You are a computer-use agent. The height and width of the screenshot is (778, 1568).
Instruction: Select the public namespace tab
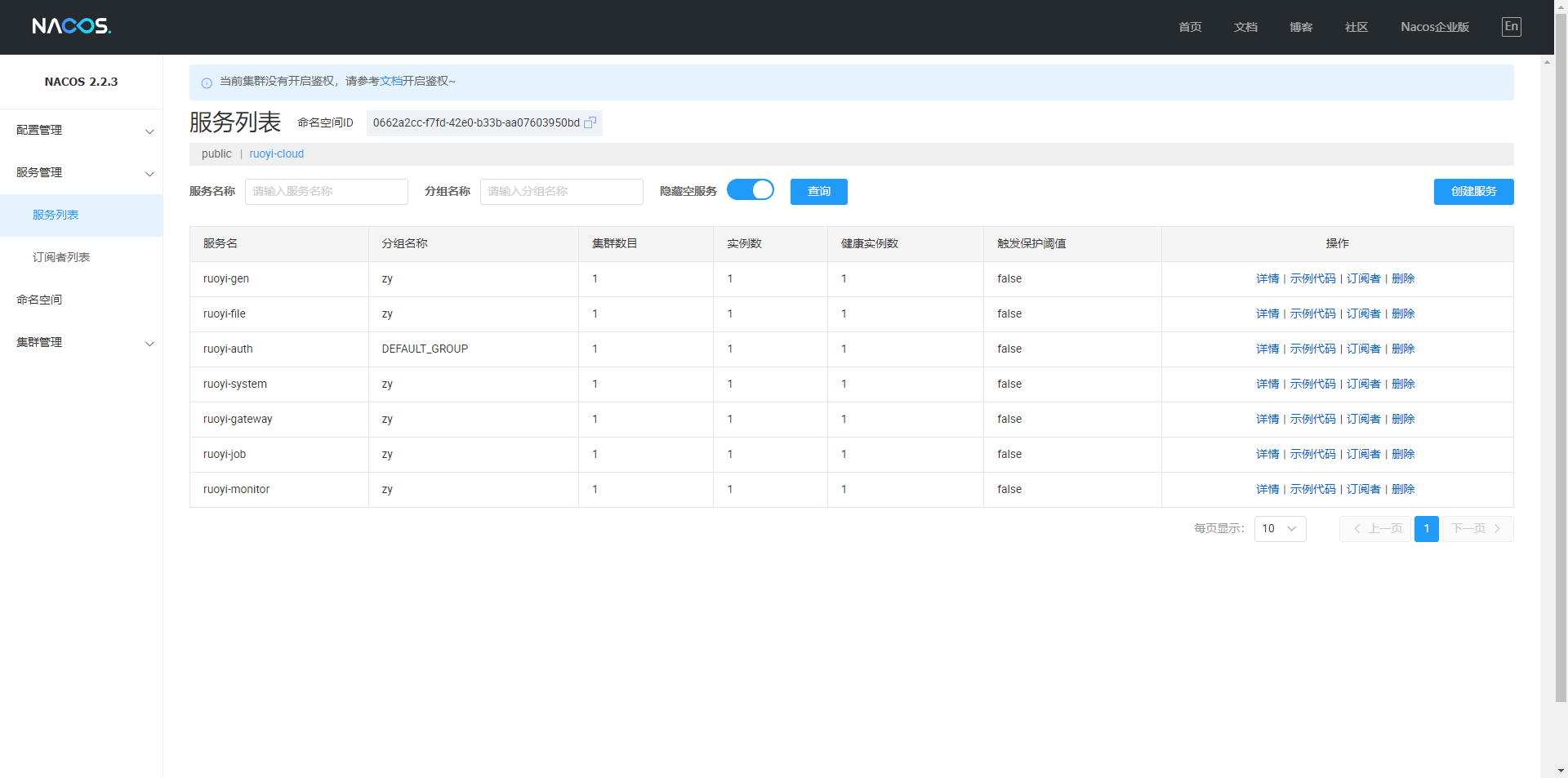[x=216, y=154]
